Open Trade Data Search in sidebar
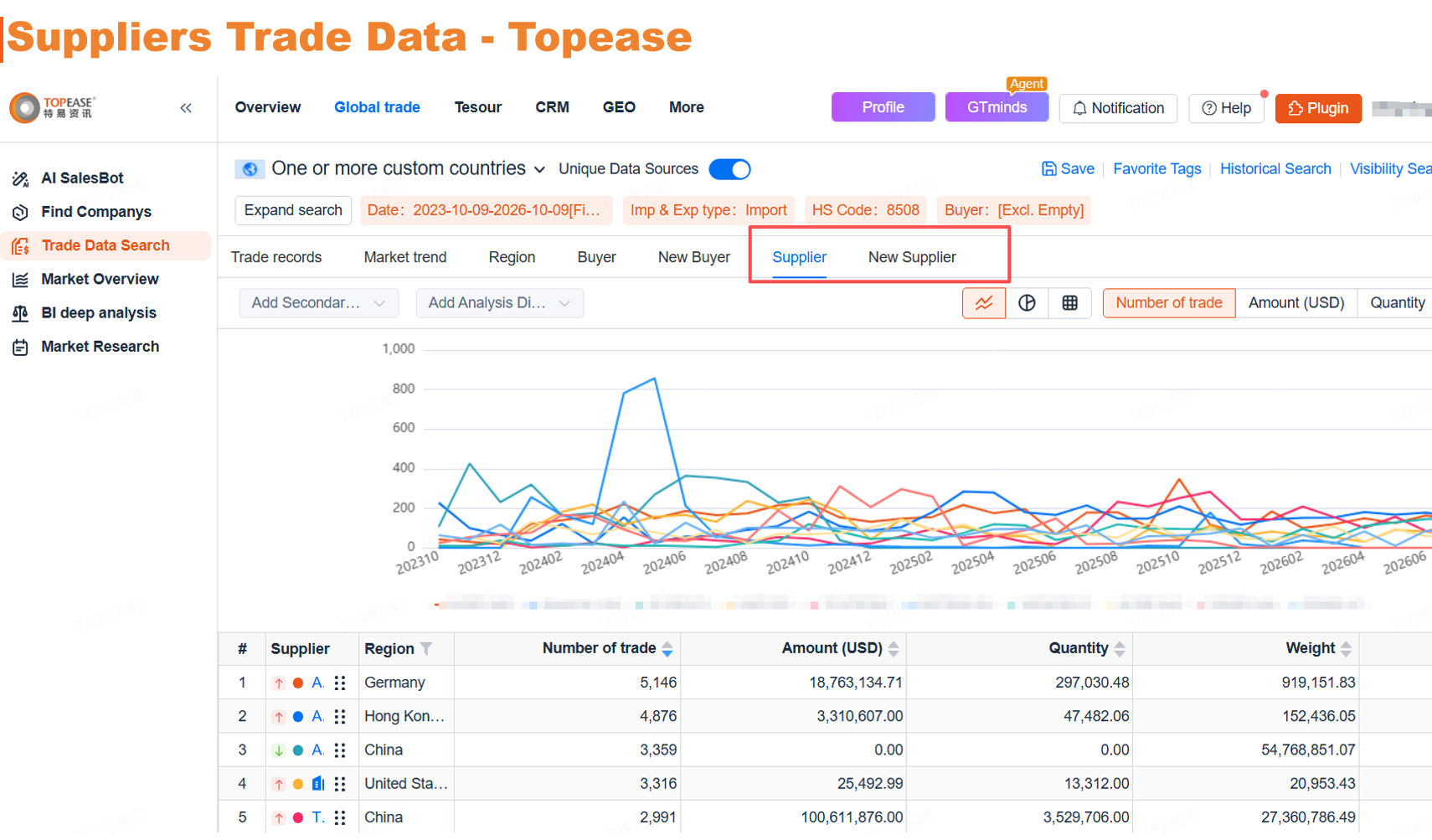This screenshot has width=1432, height=840. tap(106, 245)
